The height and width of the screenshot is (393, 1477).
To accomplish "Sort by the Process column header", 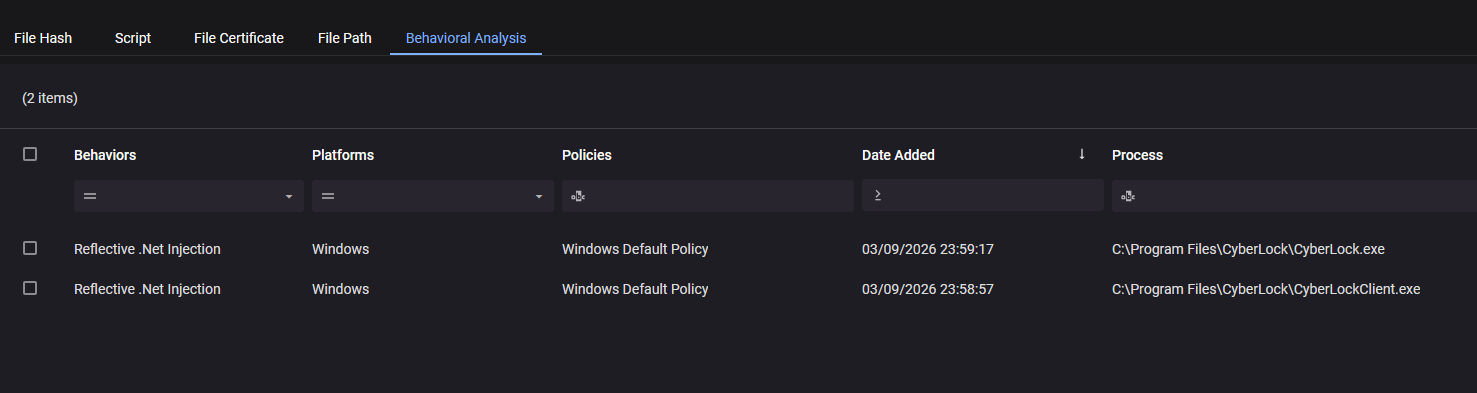I will tap(1137, 155).
